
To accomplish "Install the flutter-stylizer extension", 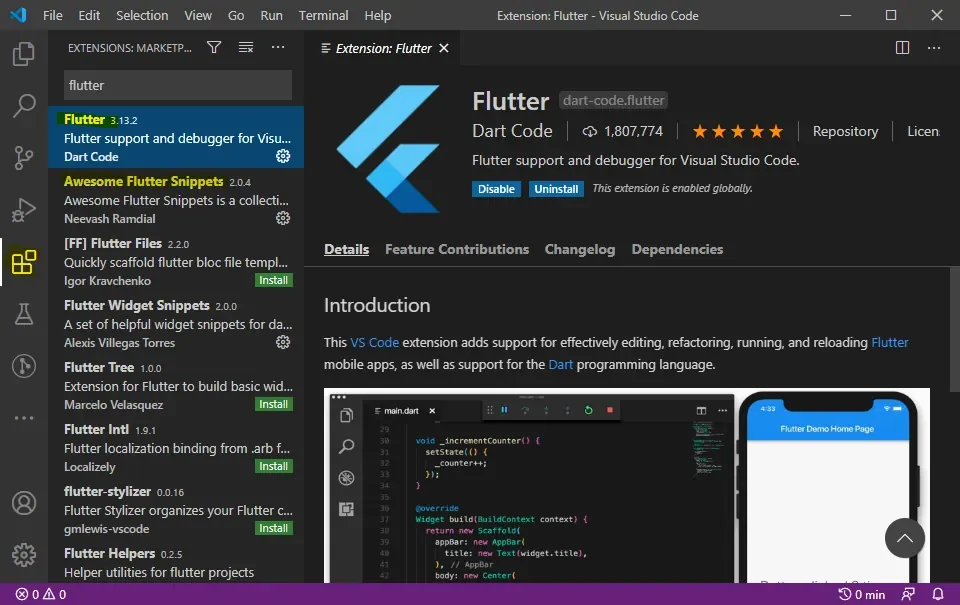I will click(273, 528).
